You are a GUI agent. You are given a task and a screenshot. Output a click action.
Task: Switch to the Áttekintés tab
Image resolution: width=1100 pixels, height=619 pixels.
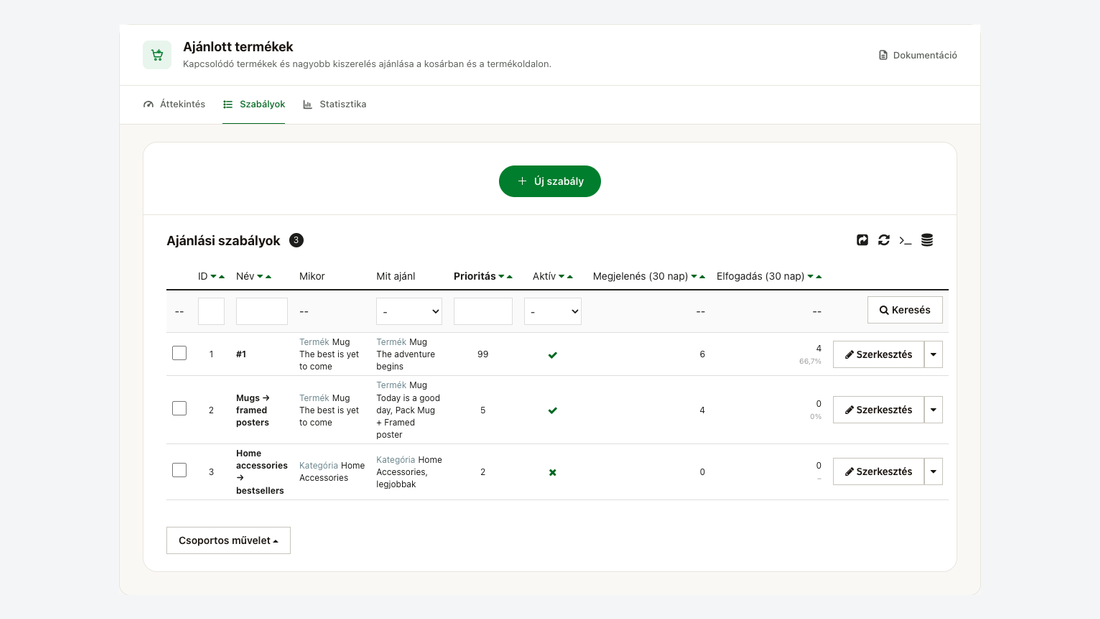pyautogui.click(x=175, y=104)
